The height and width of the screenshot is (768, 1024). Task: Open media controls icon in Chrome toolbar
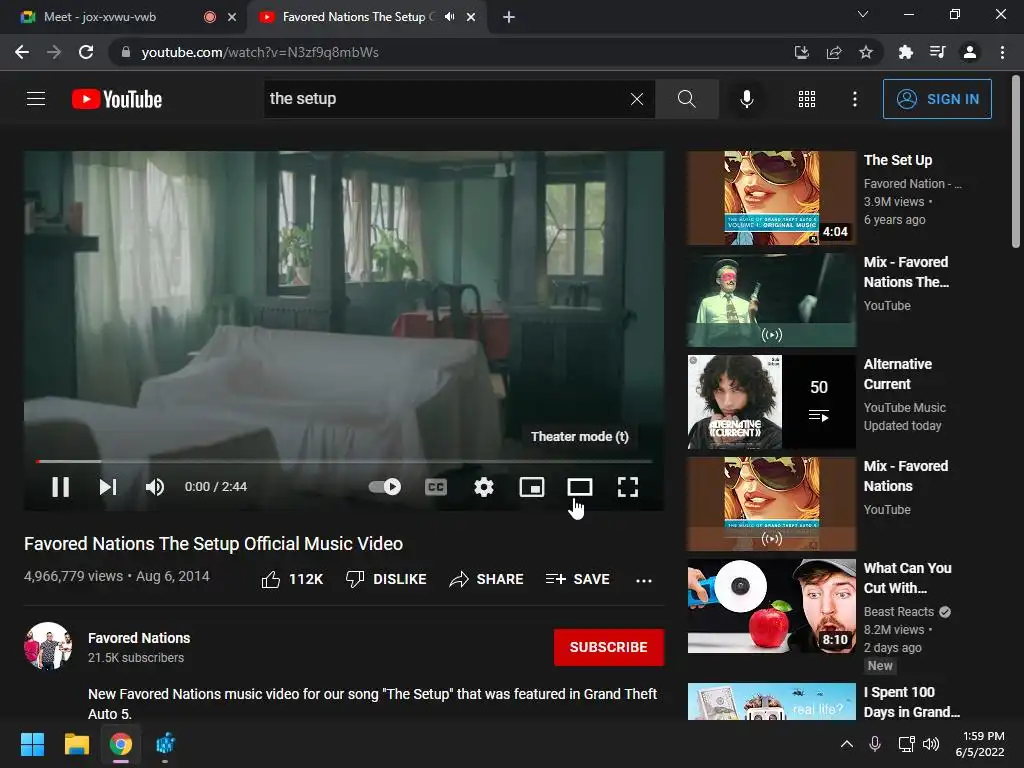point(937,52)
